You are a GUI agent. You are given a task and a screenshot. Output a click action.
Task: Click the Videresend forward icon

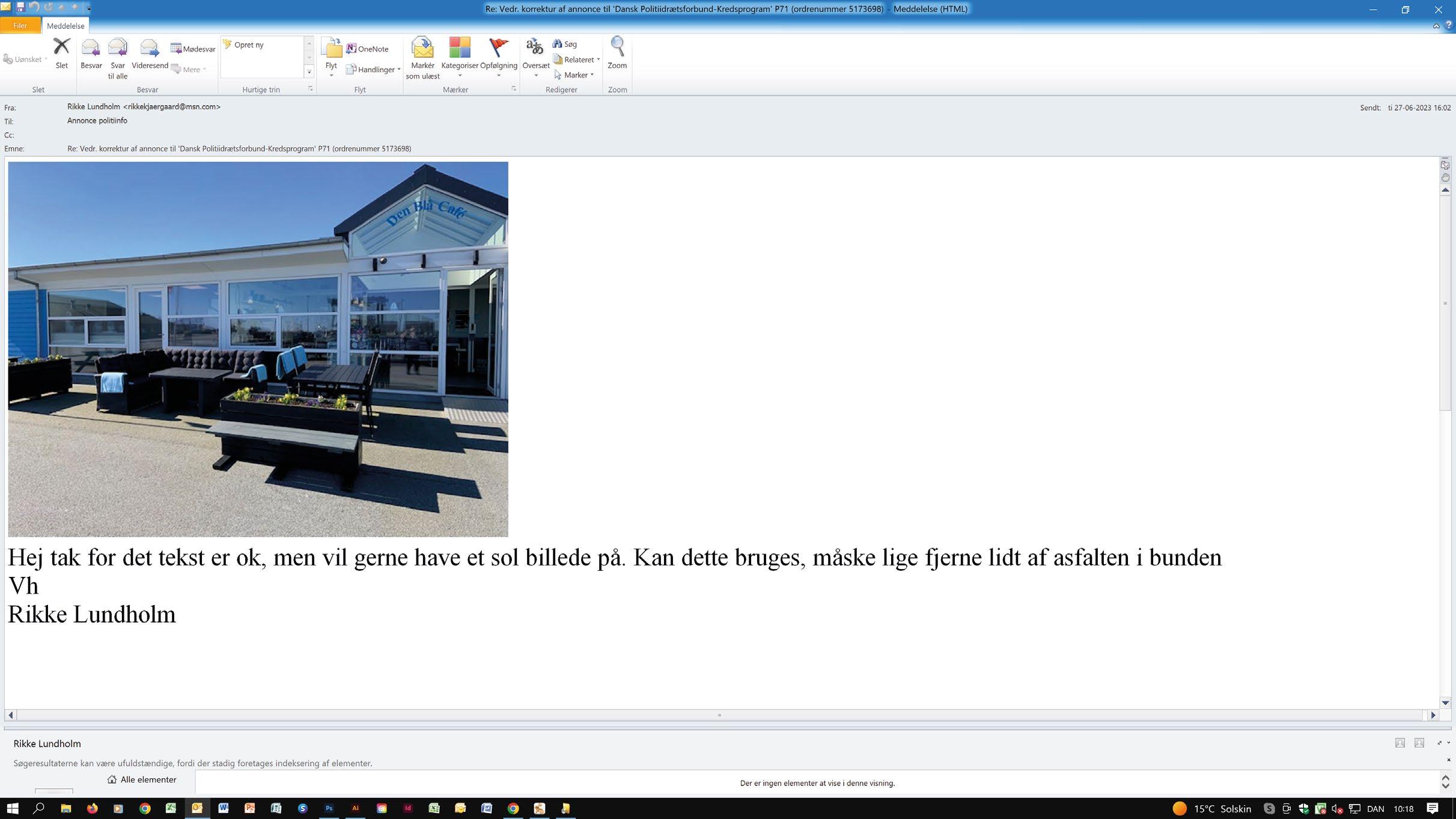[149, 48]
